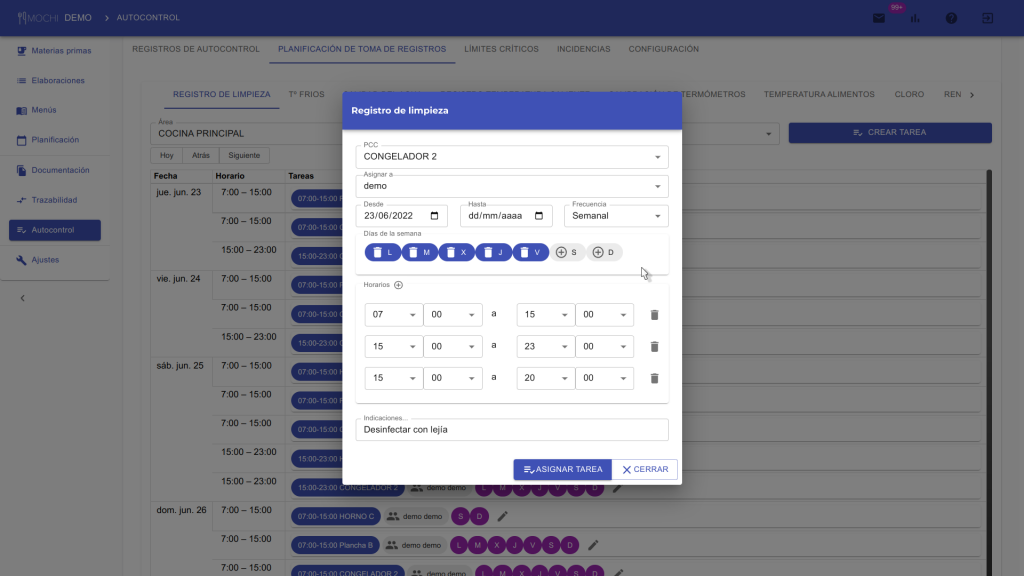Delete the 15:00 to 20:00 schedule row

pyautogui.click(x=654, y=379)
